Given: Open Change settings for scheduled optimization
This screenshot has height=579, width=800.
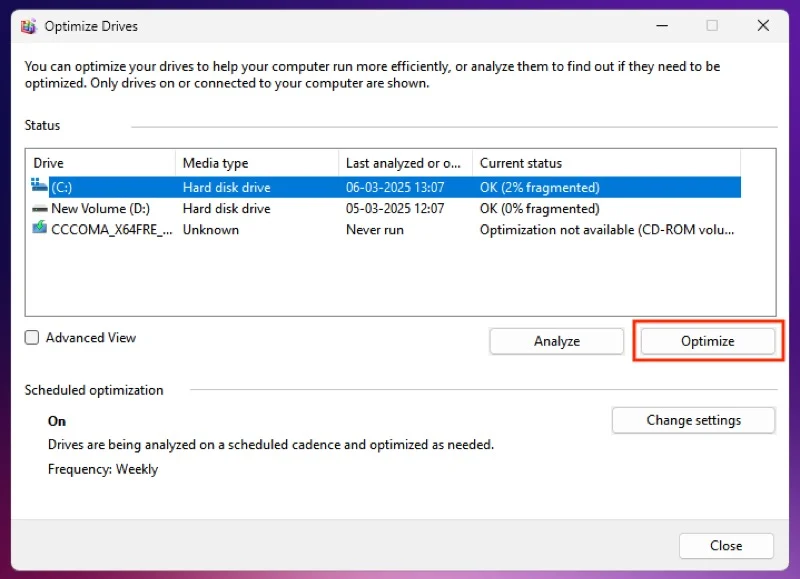Looking at the screenshot, I should 693,420.
